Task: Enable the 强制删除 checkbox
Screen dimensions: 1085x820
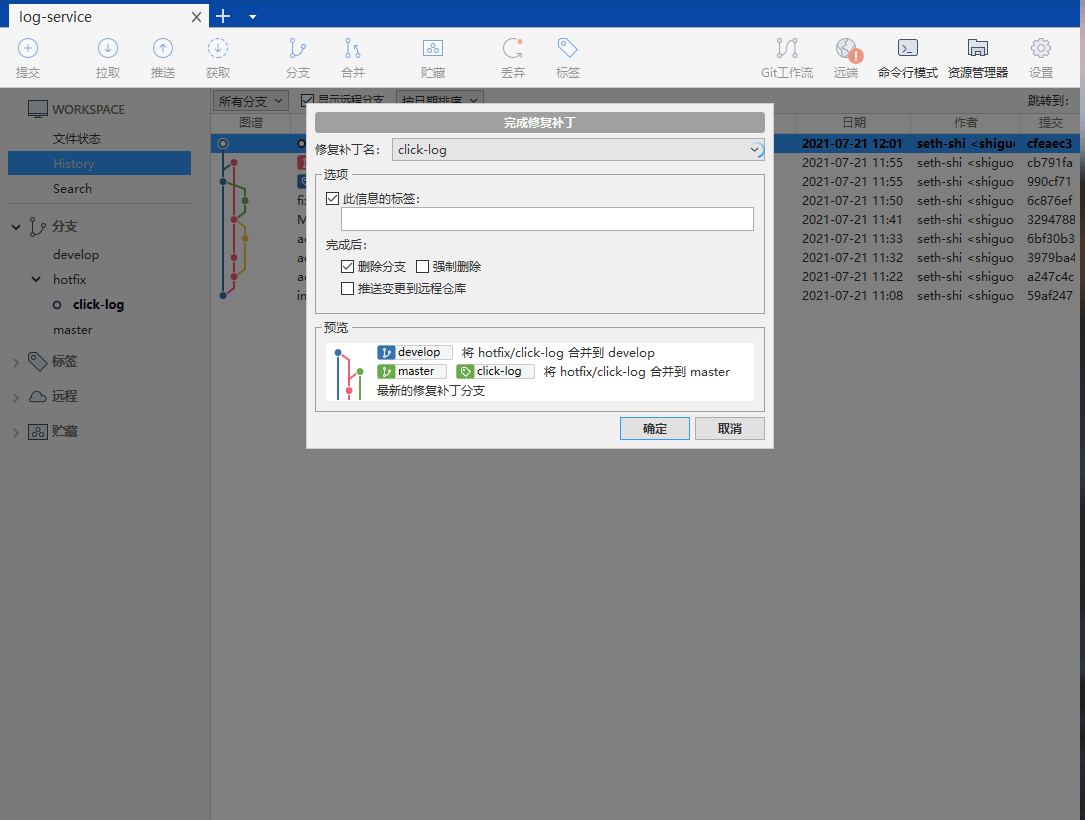Action: (422, 266)
